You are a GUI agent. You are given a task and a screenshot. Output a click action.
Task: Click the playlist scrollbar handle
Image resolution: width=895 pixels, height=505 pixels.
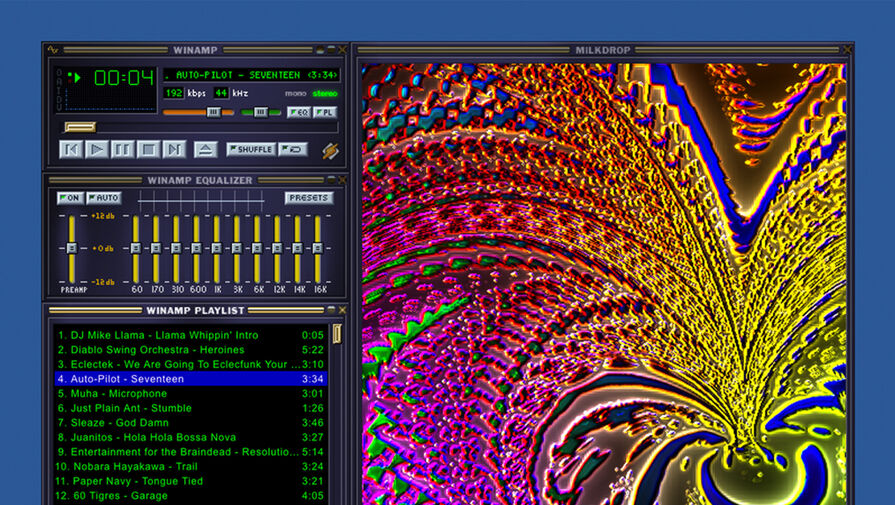337,334
